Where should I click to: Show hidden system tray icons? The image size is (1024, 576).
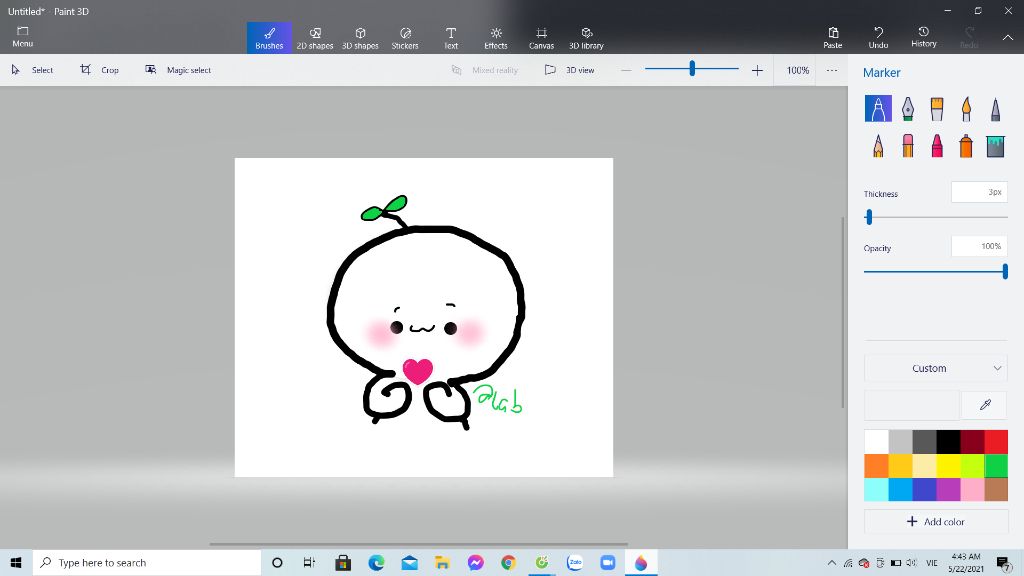(x=831, y=562)
